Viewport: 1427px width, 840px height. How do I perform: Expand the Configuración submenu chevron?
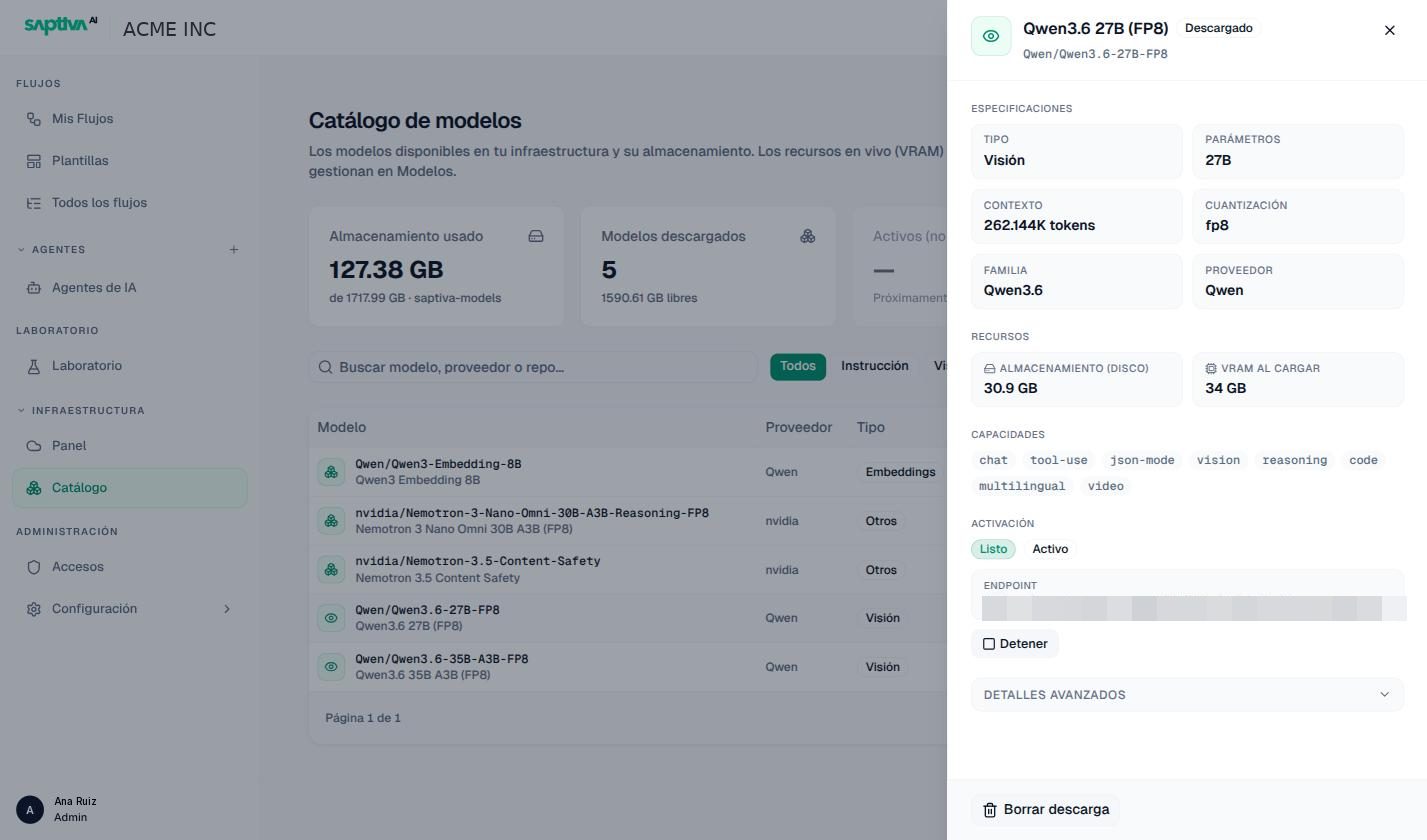click(227, 609)
